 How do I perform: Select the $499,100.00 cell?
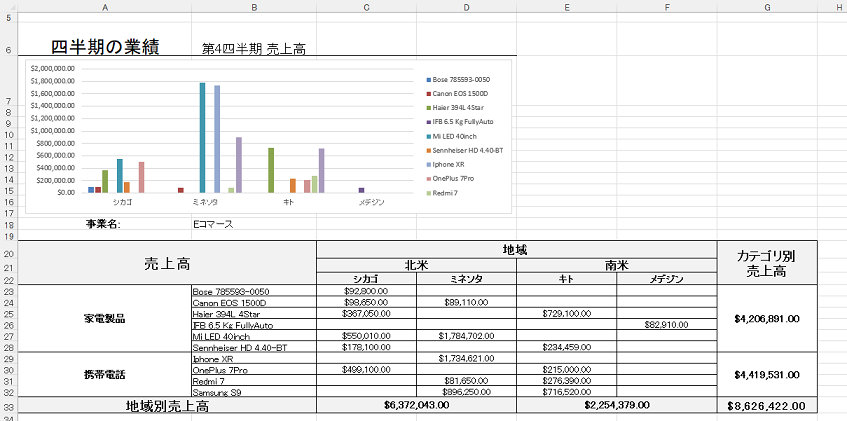pyautogui.click(x=366, y=370)
